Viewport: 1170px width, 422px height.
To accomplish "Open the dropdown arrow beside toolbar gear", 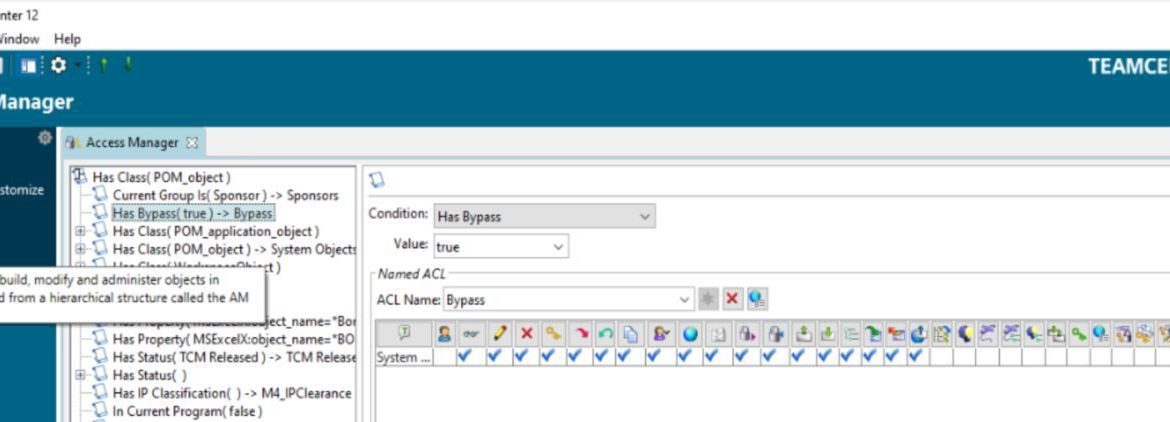I will pyautogui.click(x=77, y=66).
